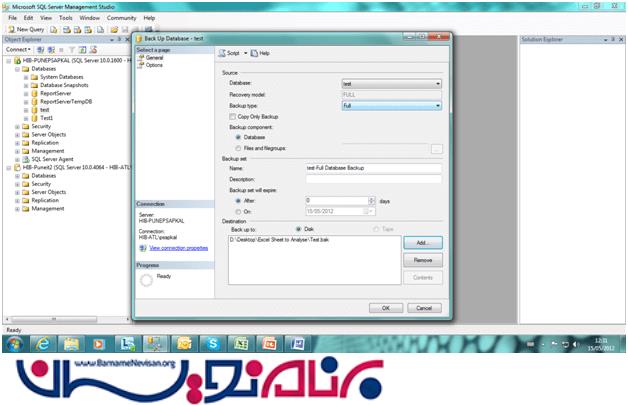Open Skype from the taskbar
The image size is (628, 405).
click(212, 344)
